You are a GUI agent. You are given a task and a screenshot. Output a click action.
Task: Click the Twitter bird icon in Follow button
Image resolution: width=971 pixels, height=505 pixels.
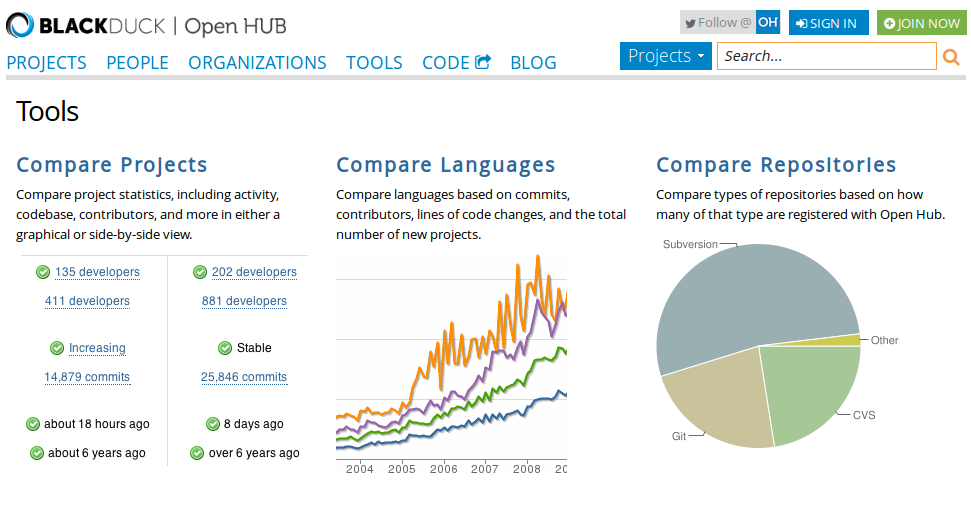click(690, 24)
